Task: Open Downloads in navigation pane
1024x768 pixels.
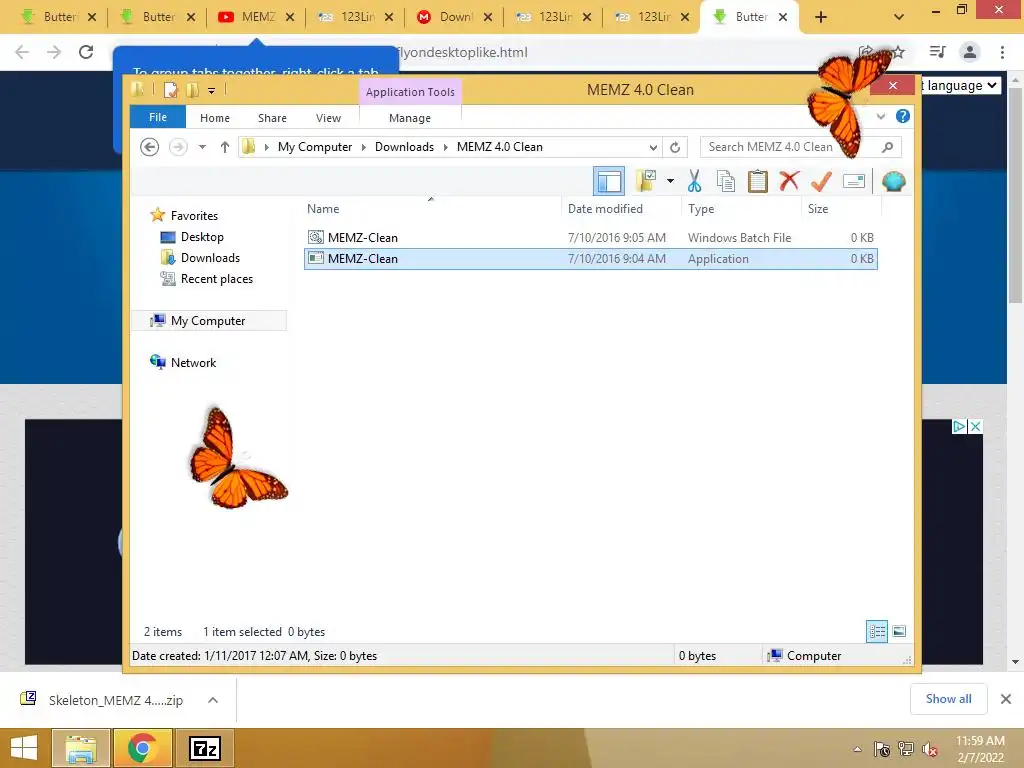Action: [x=210, y=258]
